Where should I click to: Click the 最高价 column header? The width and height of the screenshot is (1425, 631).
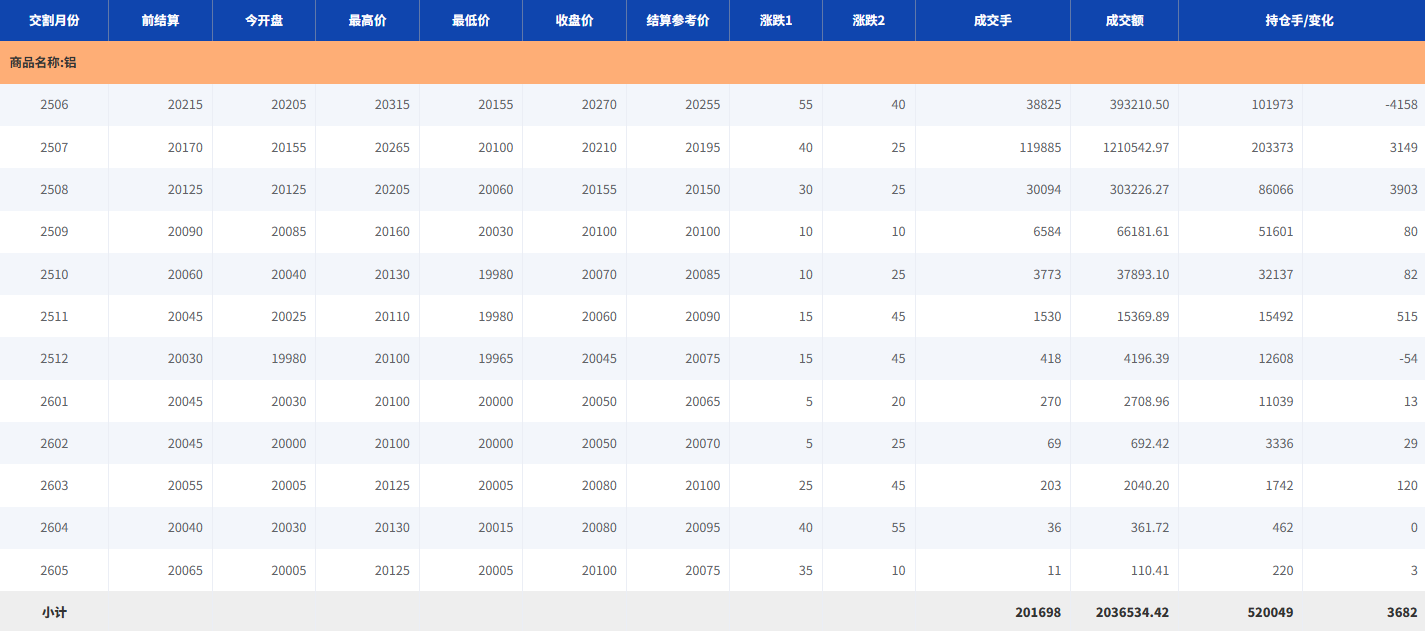tap(367, 20)
